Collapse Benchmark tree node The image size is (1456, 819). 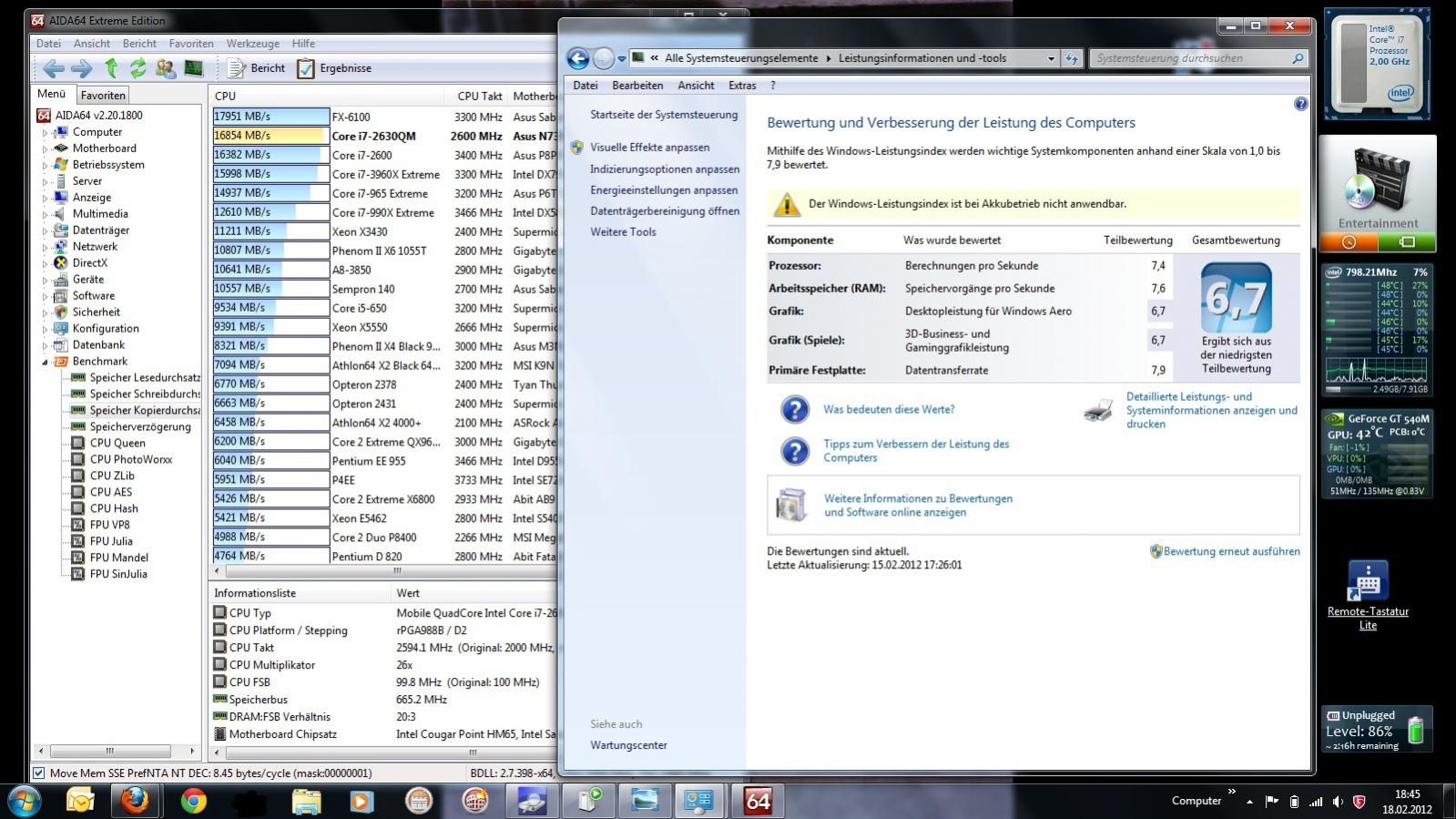[45, 362]
